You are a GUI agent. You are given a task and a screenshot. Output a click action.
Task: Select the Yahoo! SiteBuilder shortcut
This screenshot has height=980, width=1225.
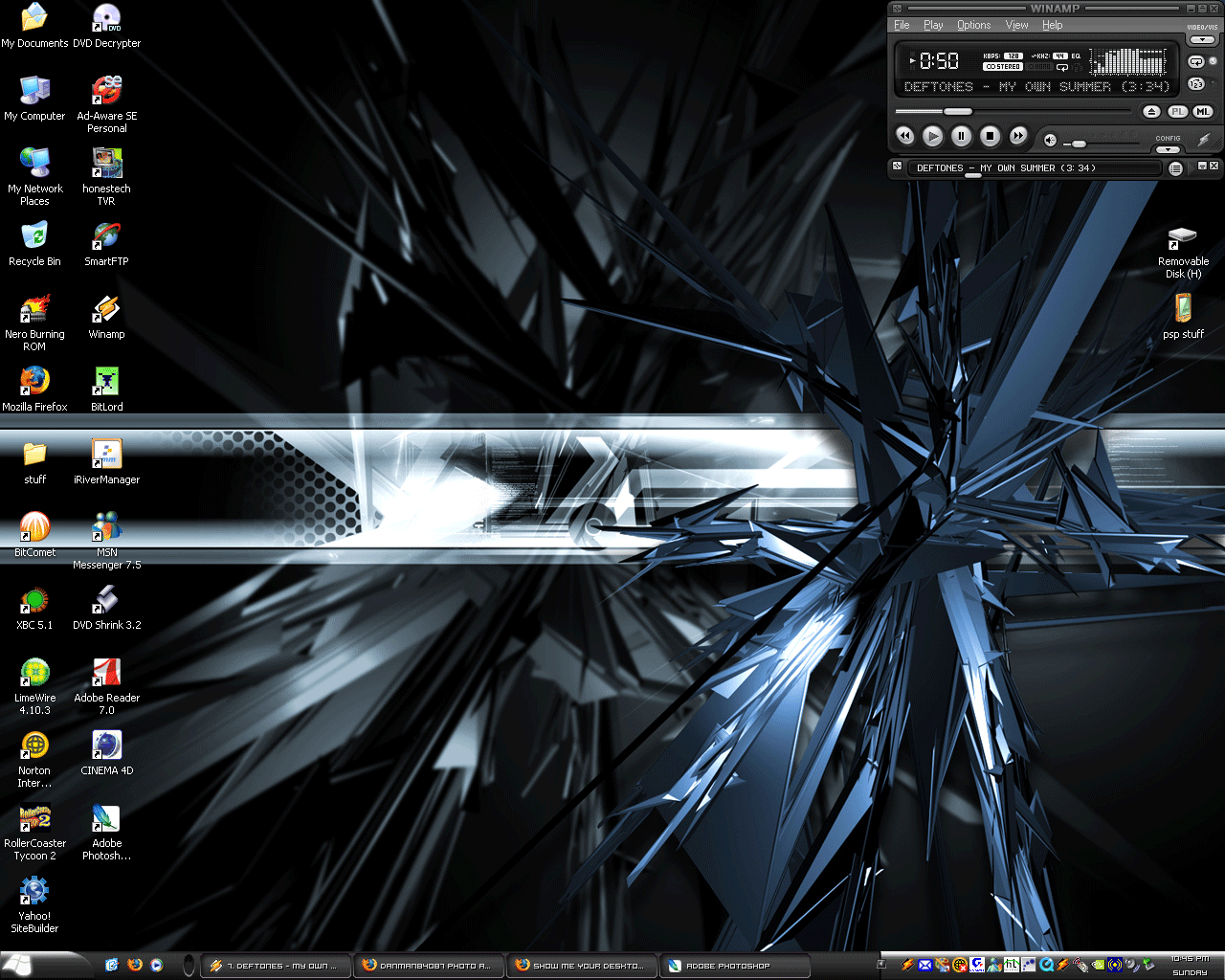click(34, 904)
